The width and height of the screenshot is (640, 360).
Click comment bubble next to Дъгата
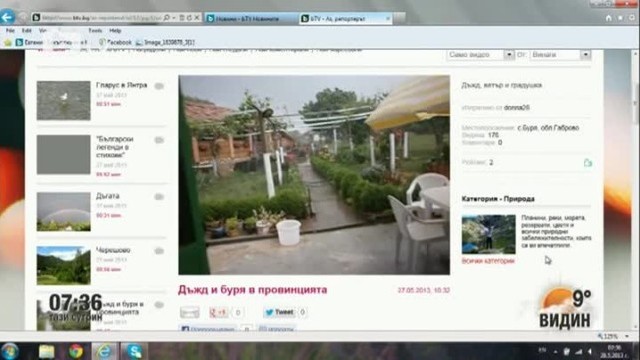(159, 197)
